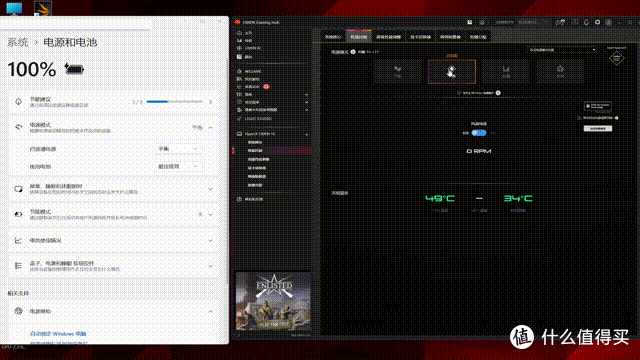Click the Settings window vertical scrollbar
Screen dimensions: 640x360
coord(227,171)
